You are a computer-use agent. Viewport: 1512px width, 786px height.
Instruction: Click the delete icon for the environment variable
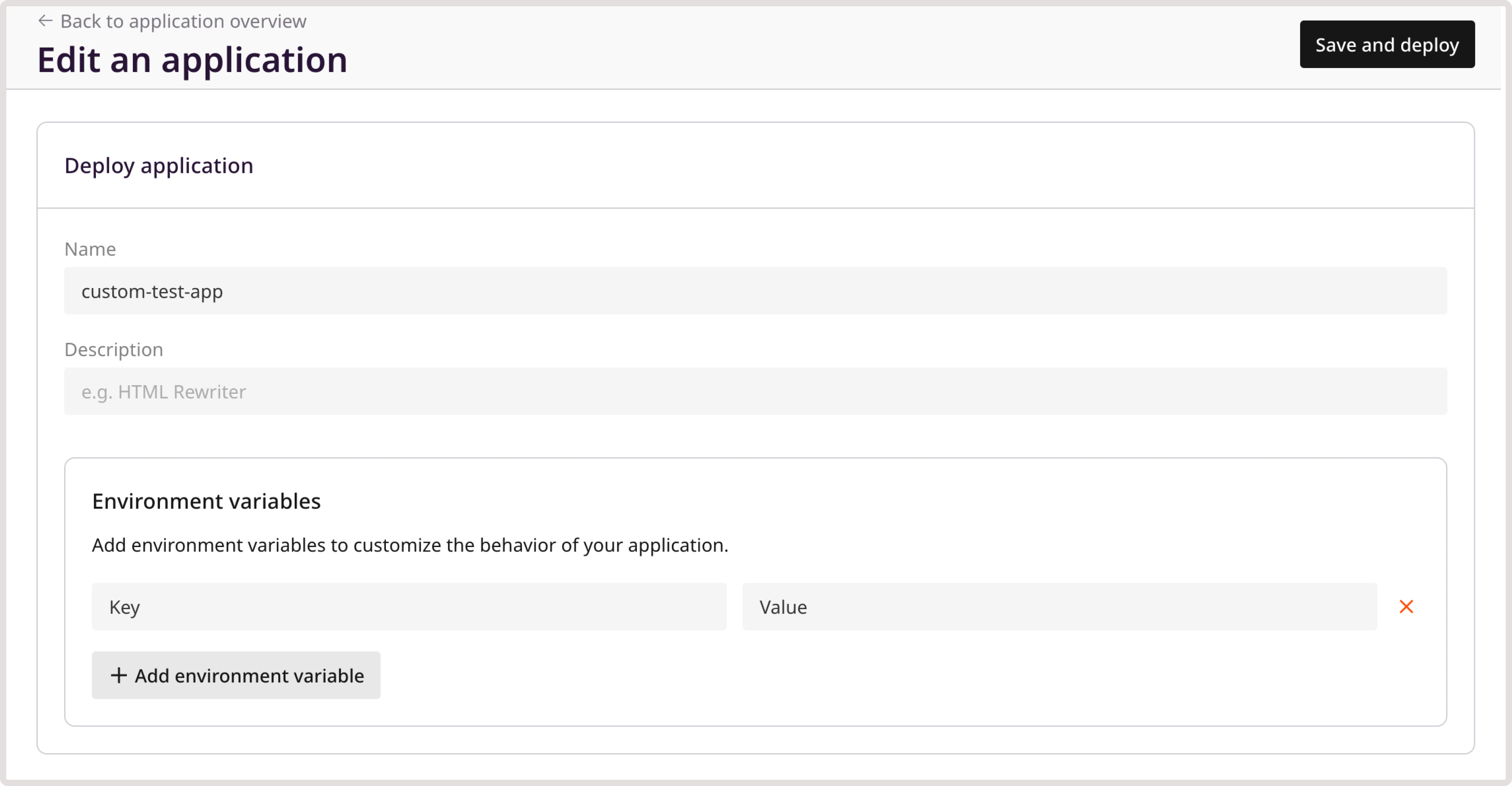point(1406,606)
